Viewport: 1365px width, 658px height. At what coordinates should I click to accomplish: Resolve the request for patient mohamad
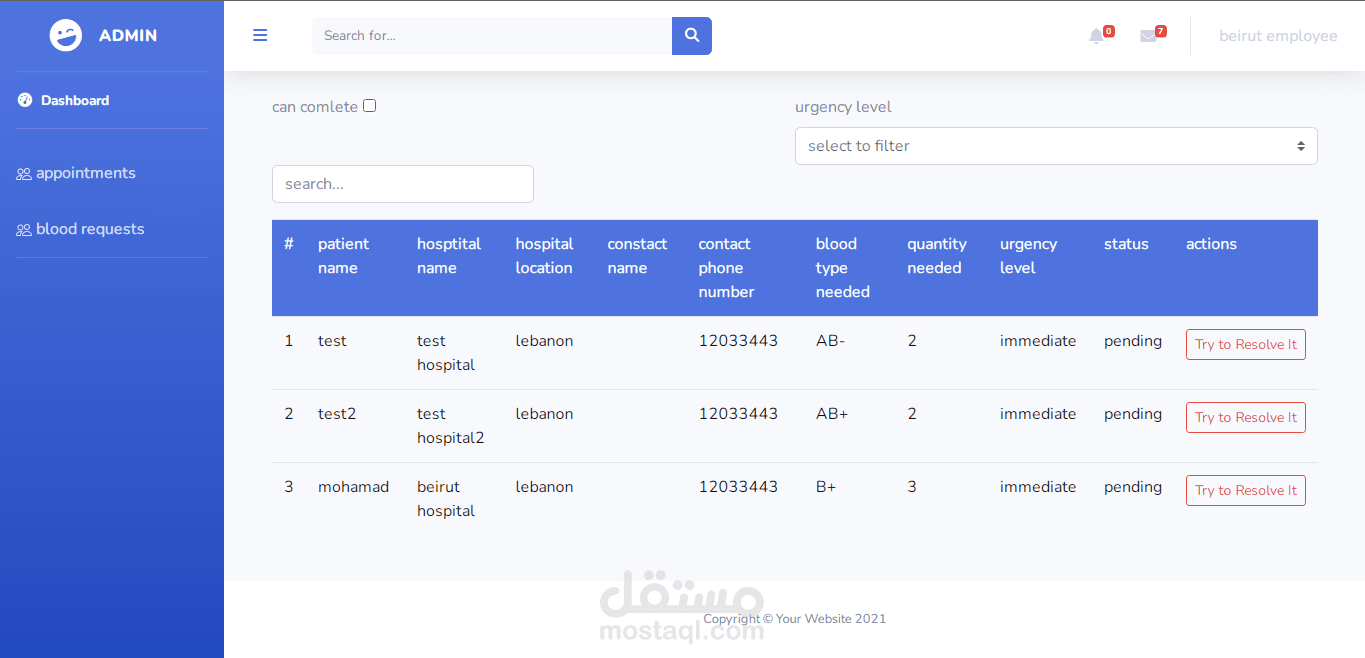tap(1245, 490)
